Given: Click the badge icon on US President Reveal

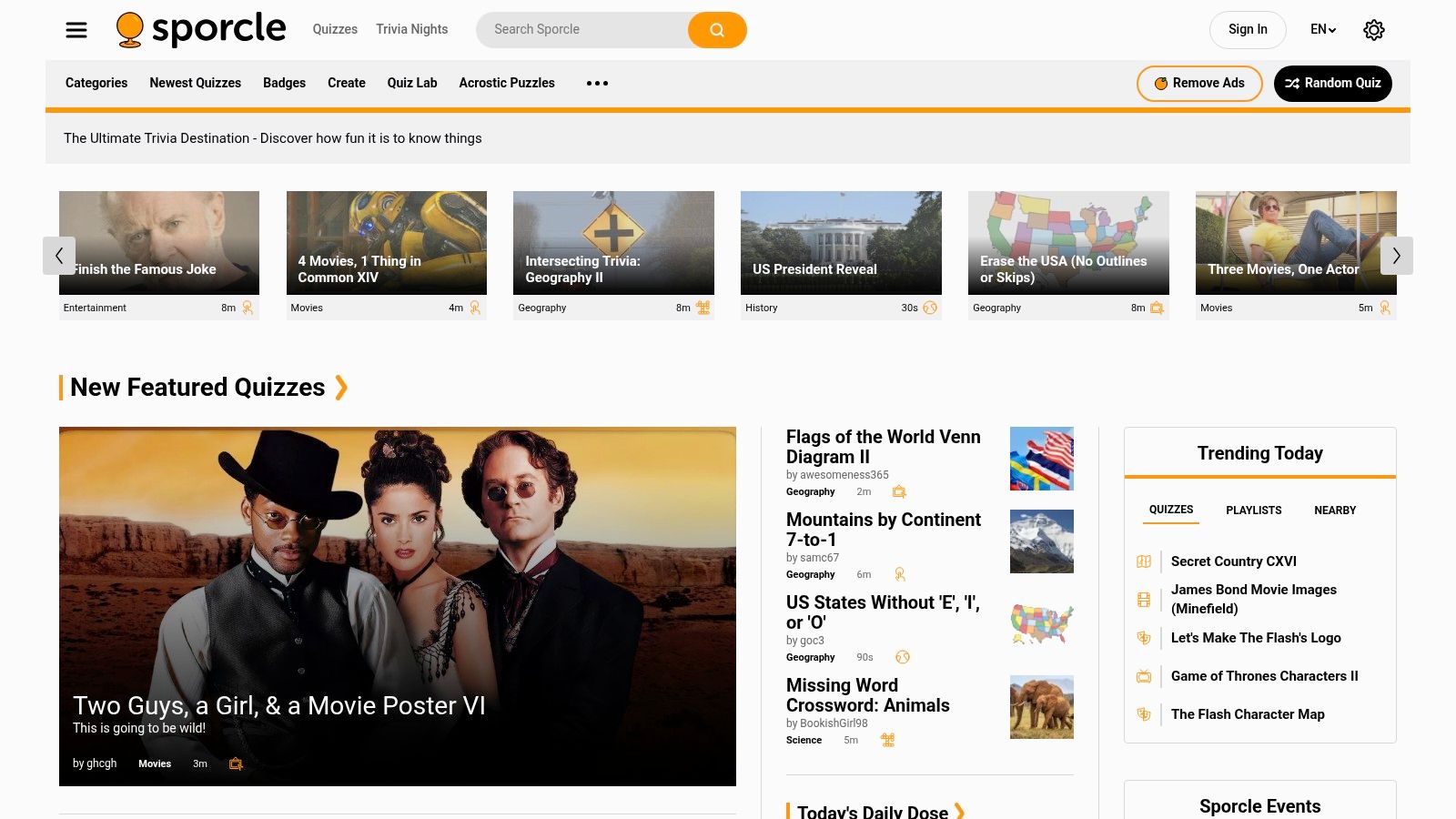Looking at the screenshot, I should point(930,308).
